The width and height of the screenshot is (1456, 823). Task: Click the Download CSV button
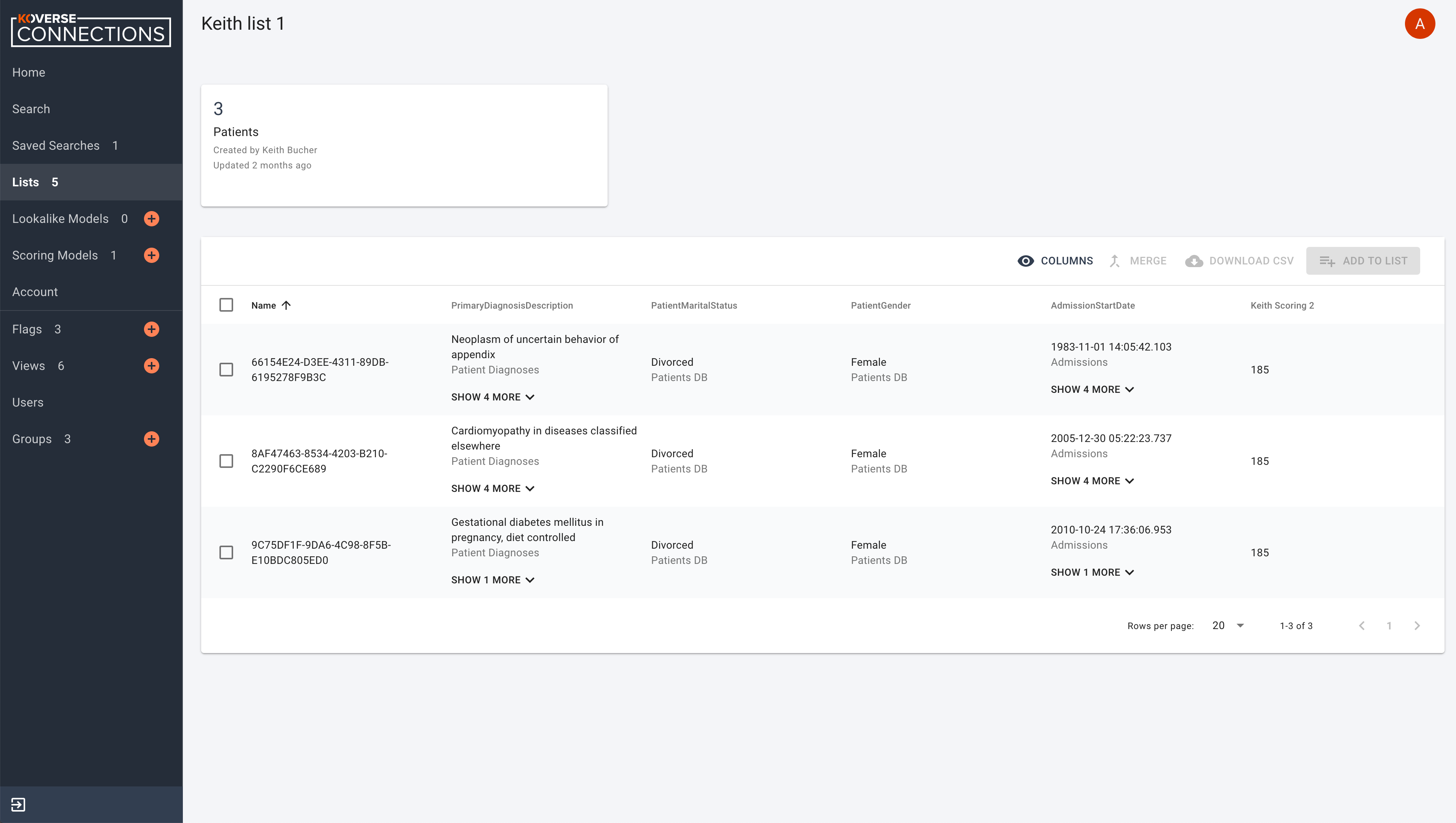tap(1240, 261)
